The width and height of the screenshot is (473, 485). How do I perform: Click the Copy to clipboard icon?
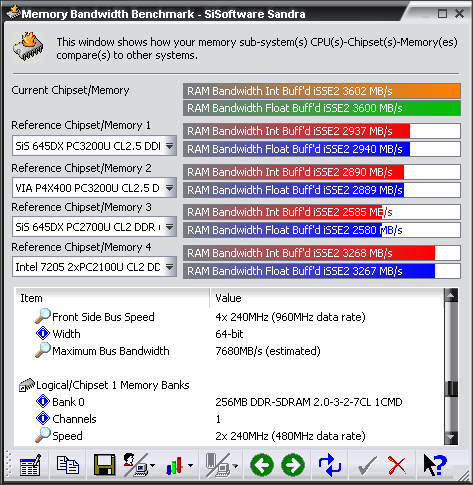[x=68, y=465]
